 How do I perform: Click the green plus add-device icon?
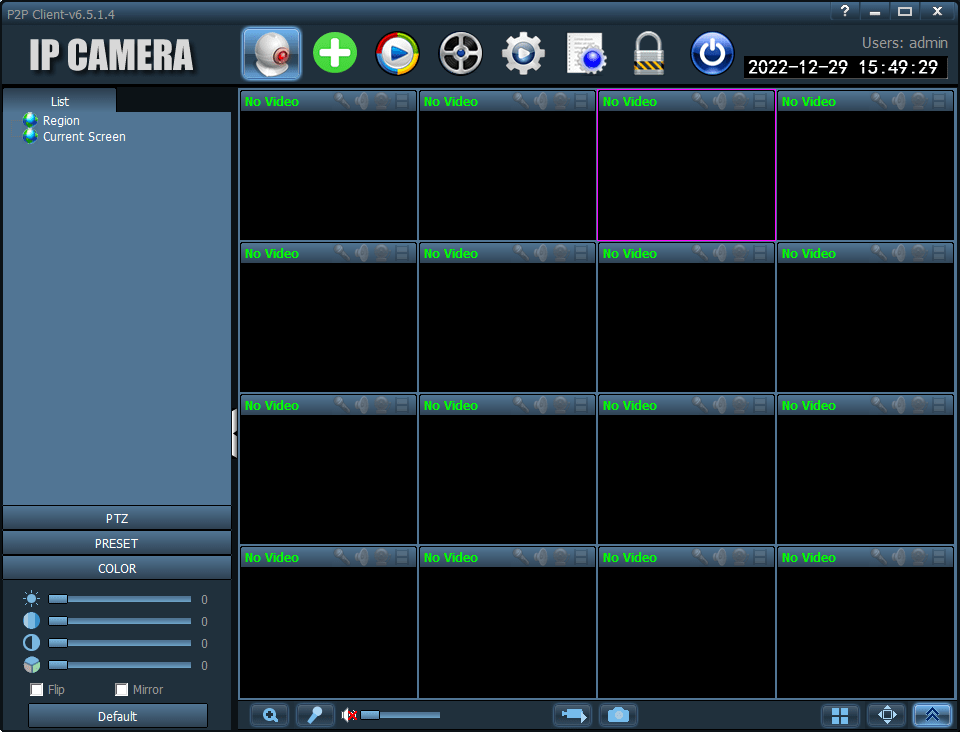coord(335,53)
